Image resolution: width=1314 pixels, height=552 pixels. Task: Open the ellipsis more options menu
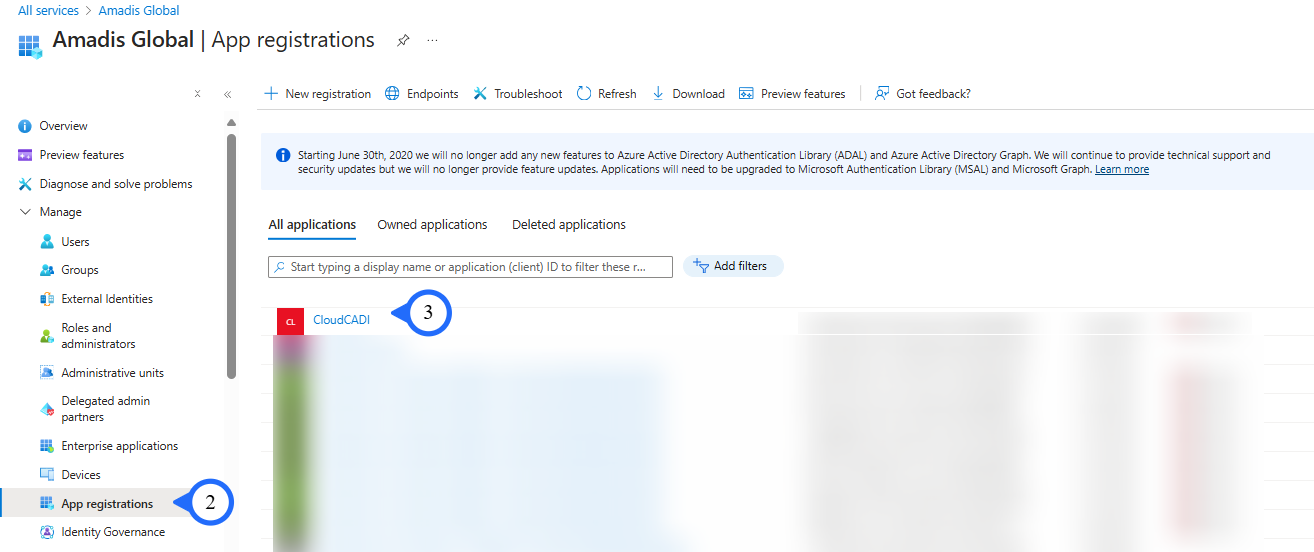point(432,40)
